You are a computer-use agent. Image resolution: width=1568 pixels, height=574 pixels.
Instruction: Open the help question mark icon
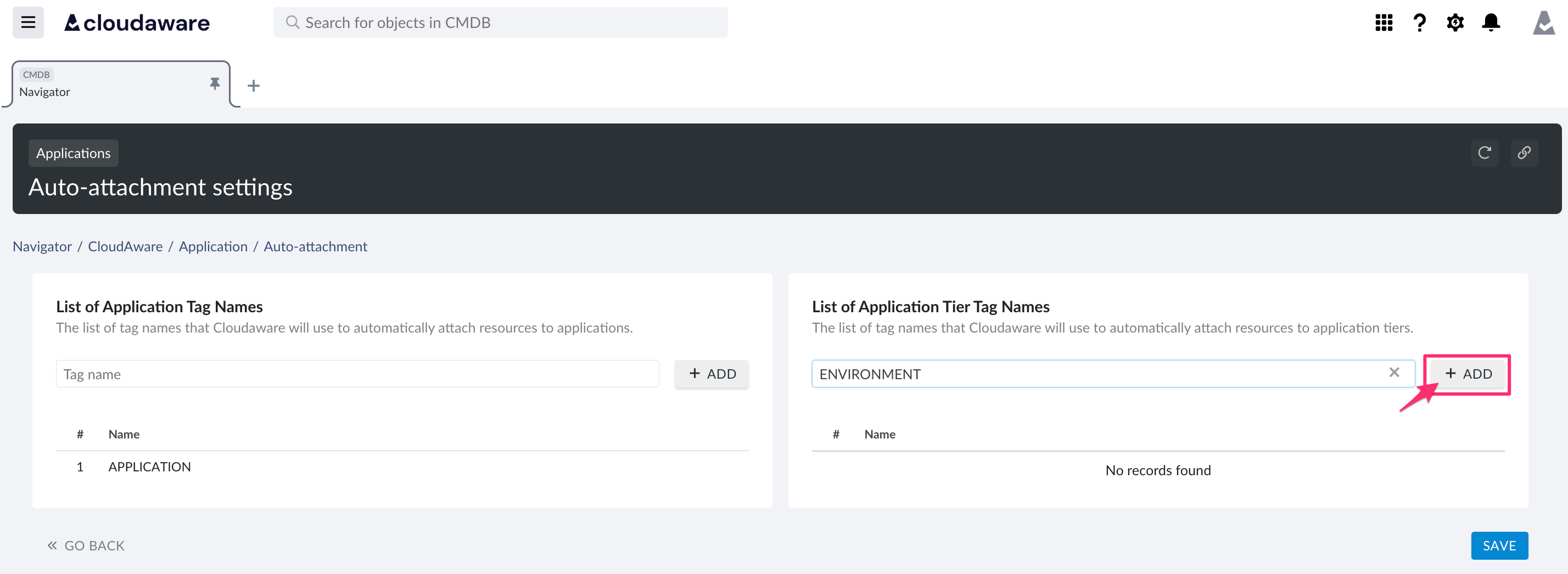[1419, 22]
